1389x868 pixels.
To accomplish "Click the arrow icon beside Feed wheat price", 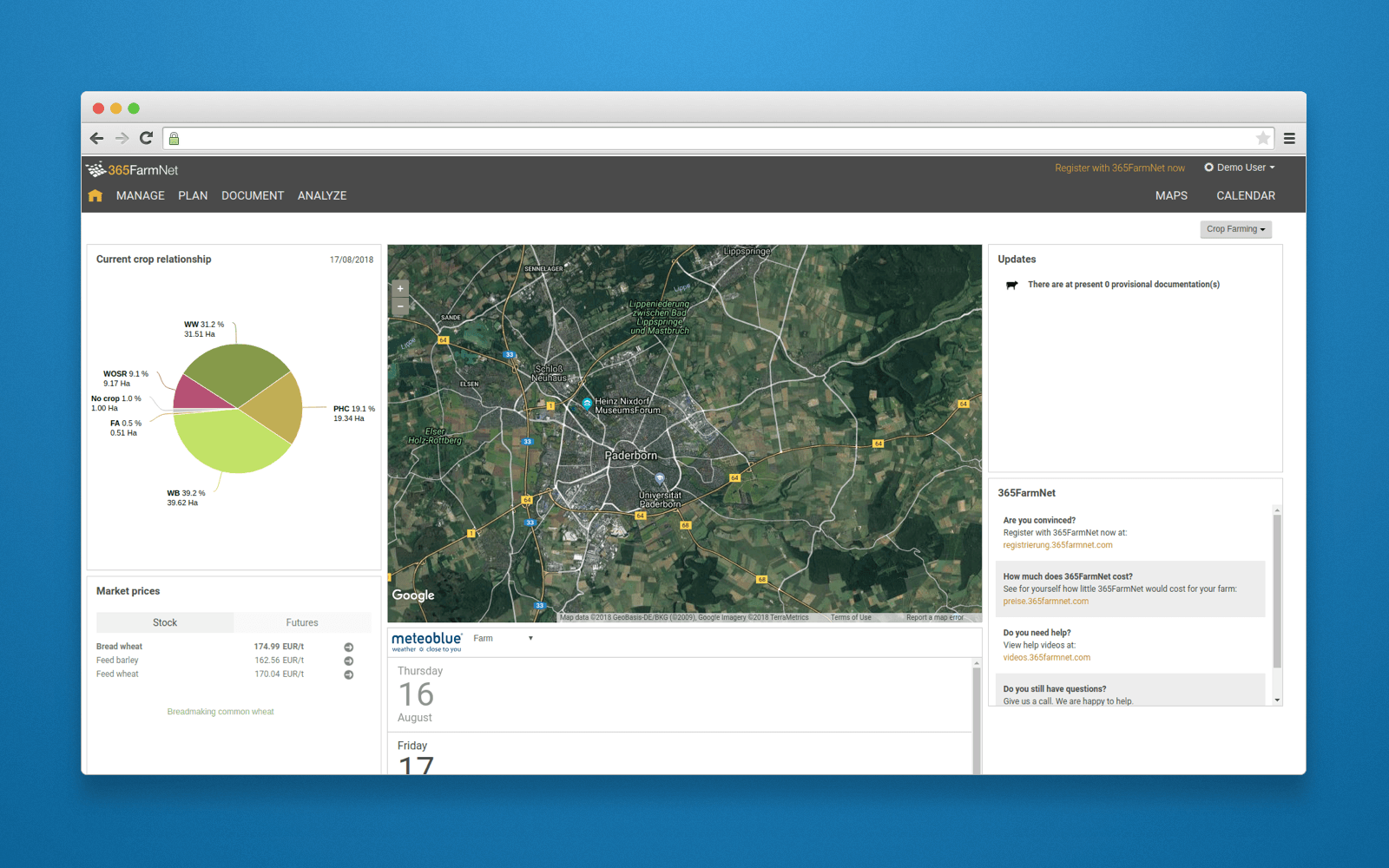I will [348, 674].
